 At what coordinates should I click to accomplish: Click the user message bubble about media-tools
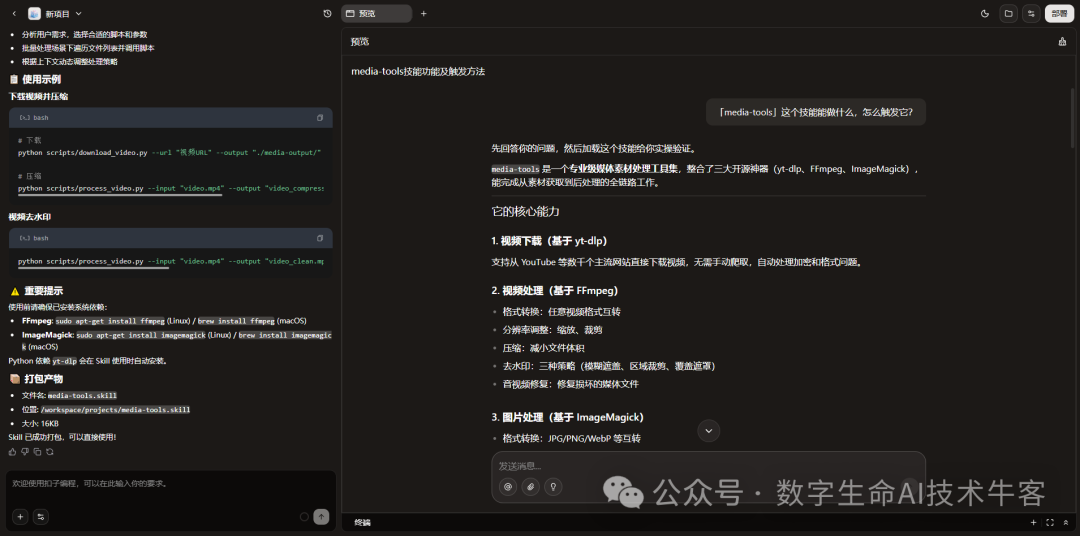[816, 112]
